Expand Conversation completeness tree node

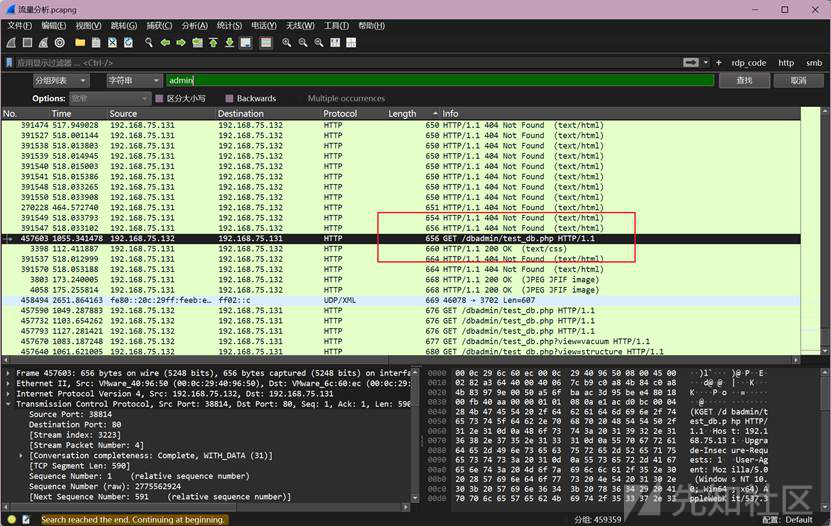[21, 456]
